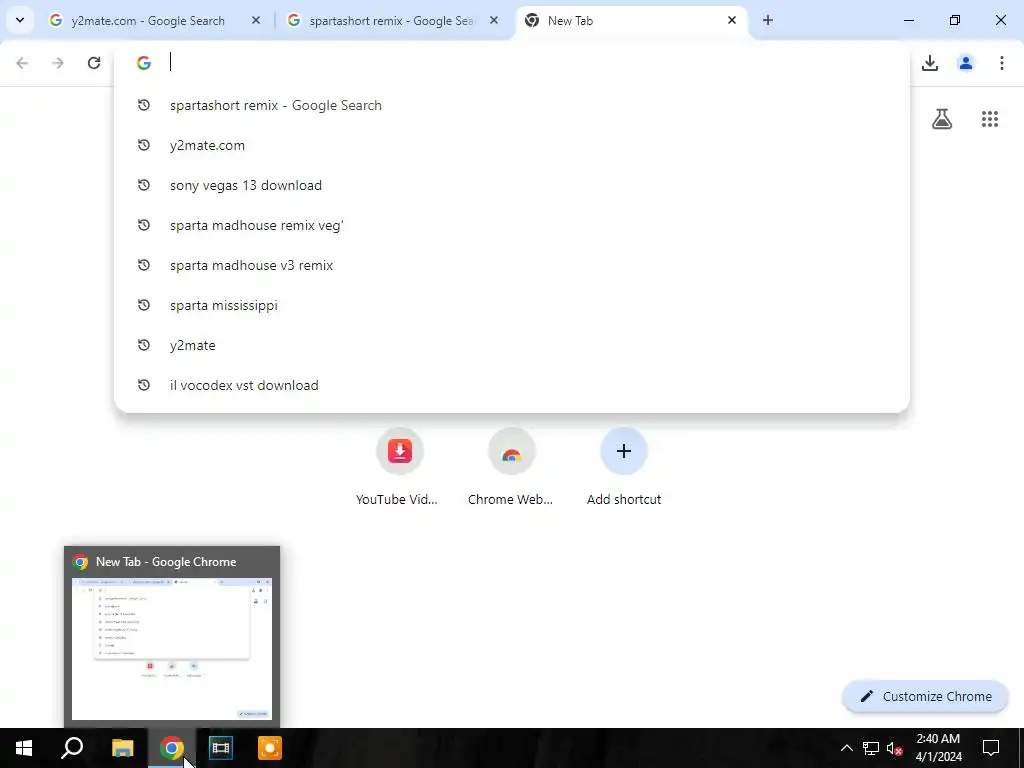This screenshot has height=768, width=1024.
Task: Open the Windows notification center
Action: 991,748
